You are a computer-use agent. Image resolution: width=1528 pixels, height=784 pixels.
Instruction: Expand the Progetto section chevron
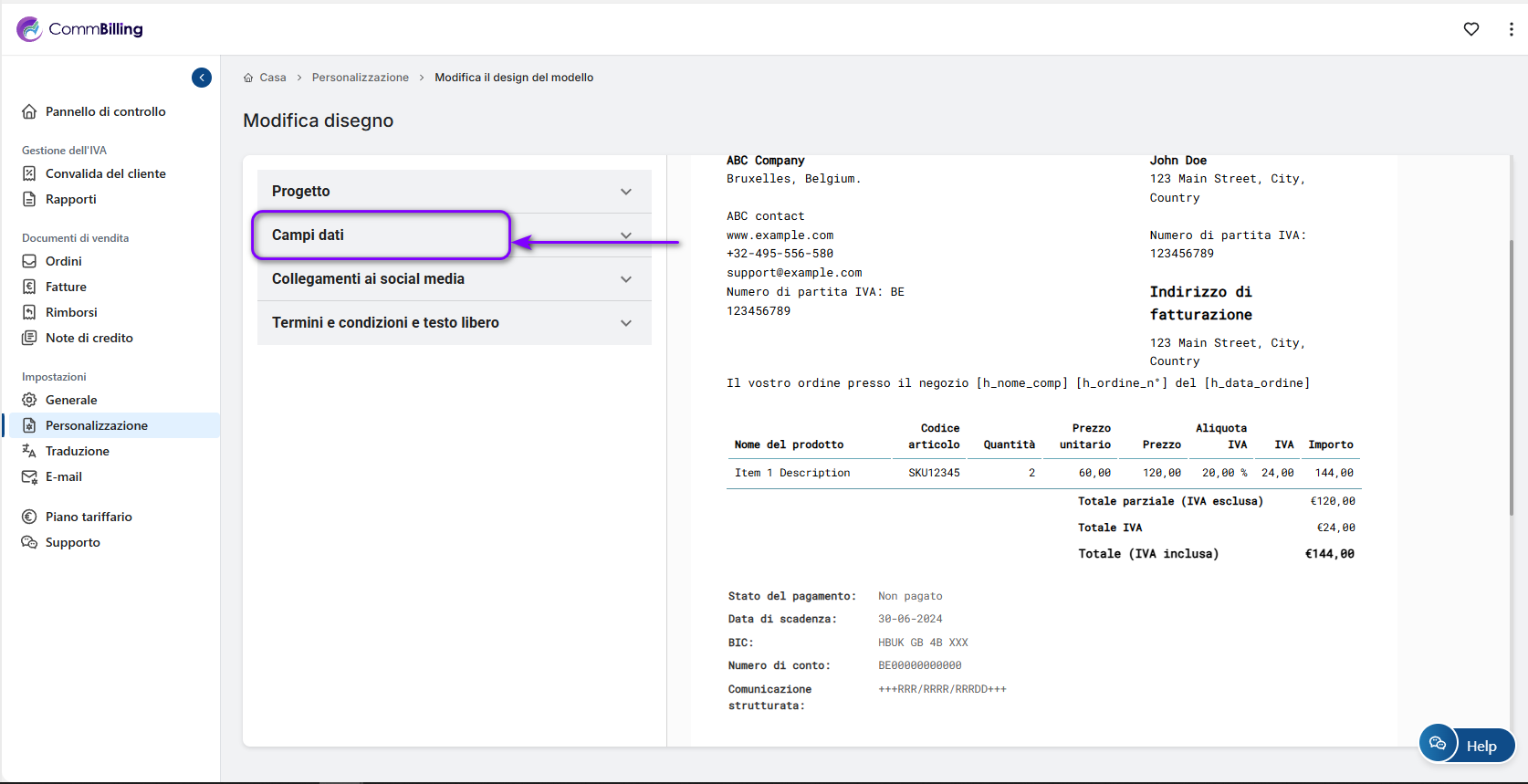(626, 192)
